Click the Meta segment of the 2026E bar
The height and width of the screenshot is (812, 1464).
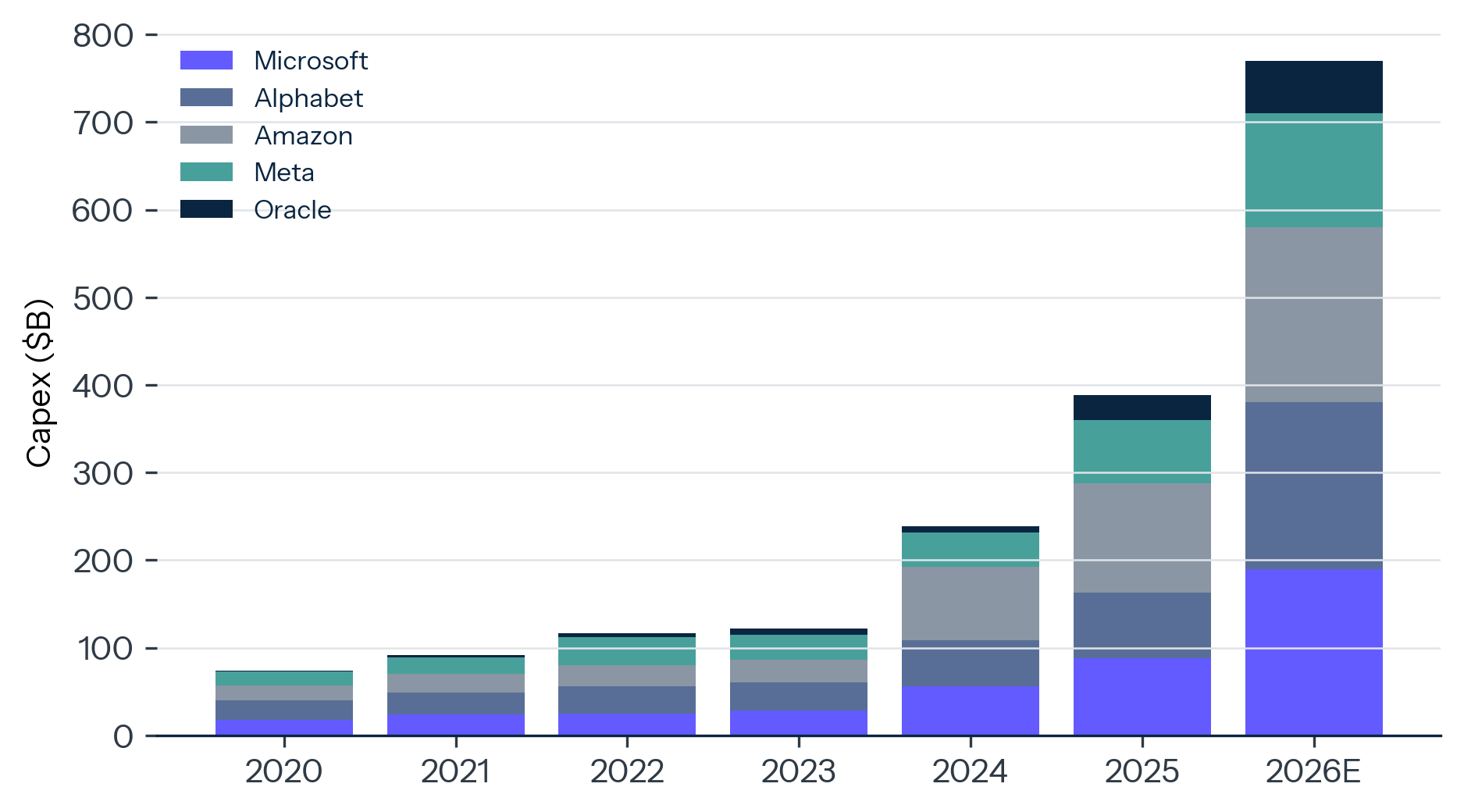pyautogui.click(x=1314, y=171)
